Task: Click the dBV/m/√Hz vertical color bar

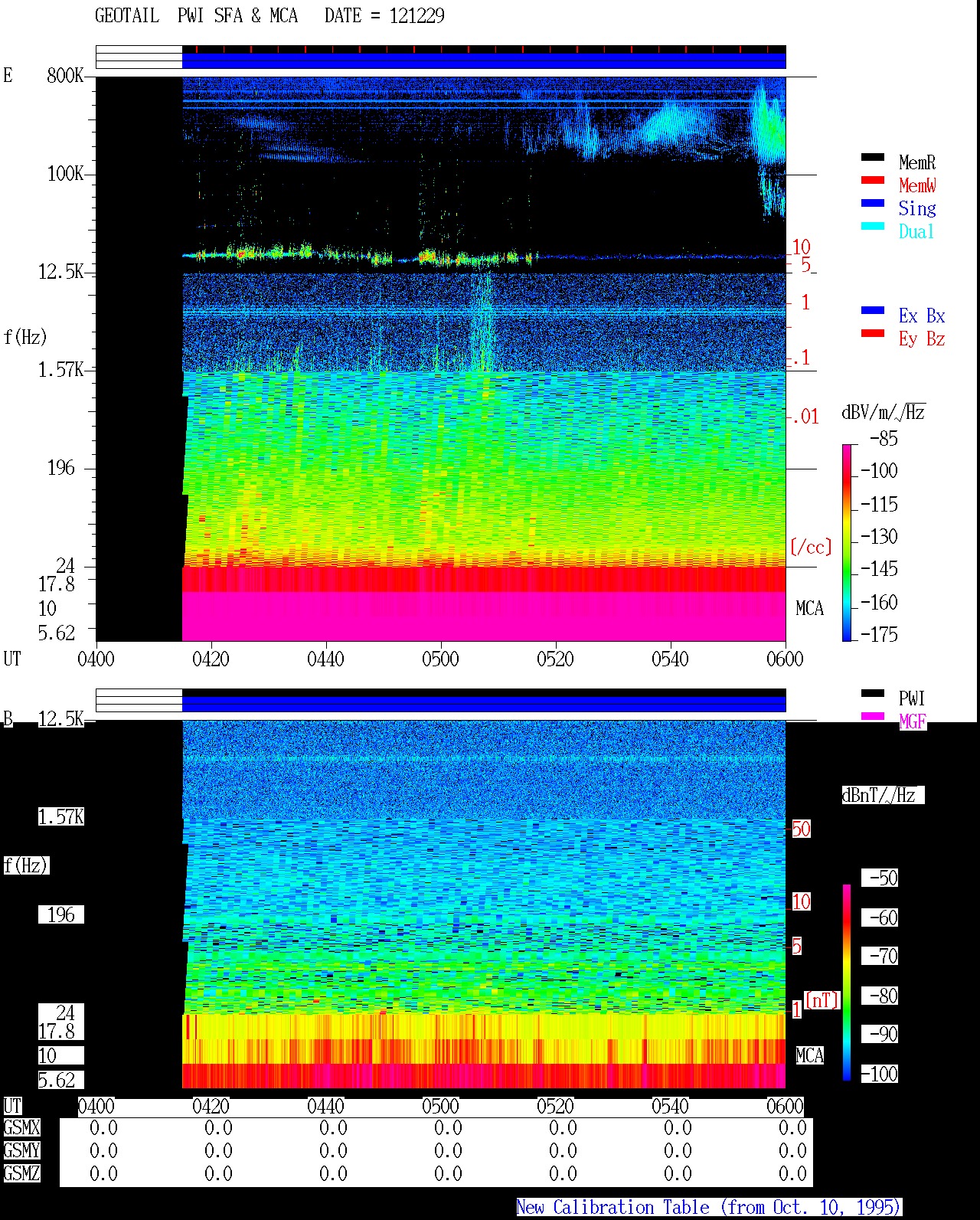Action: (x=846, y=542)
